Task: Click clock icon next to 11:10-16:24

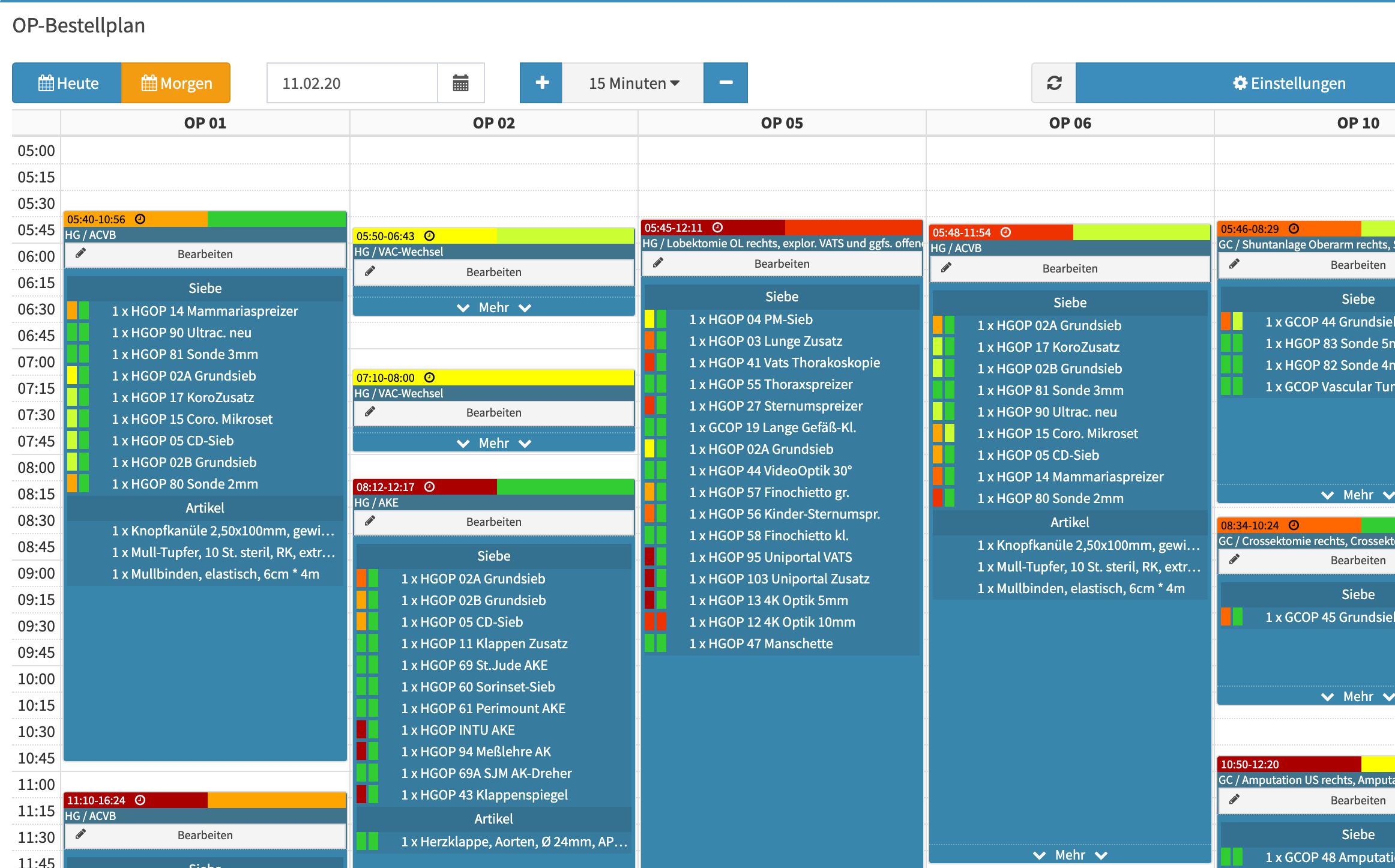Action: [x=140, y=800]
